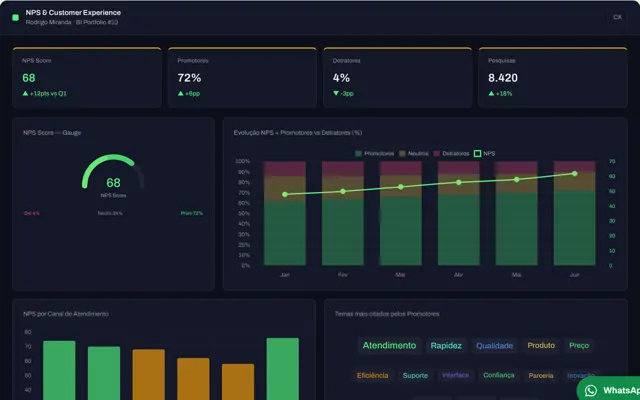640x400 pixels.
Task: Click the NPS line point for Abr
Action: [459, 182]
